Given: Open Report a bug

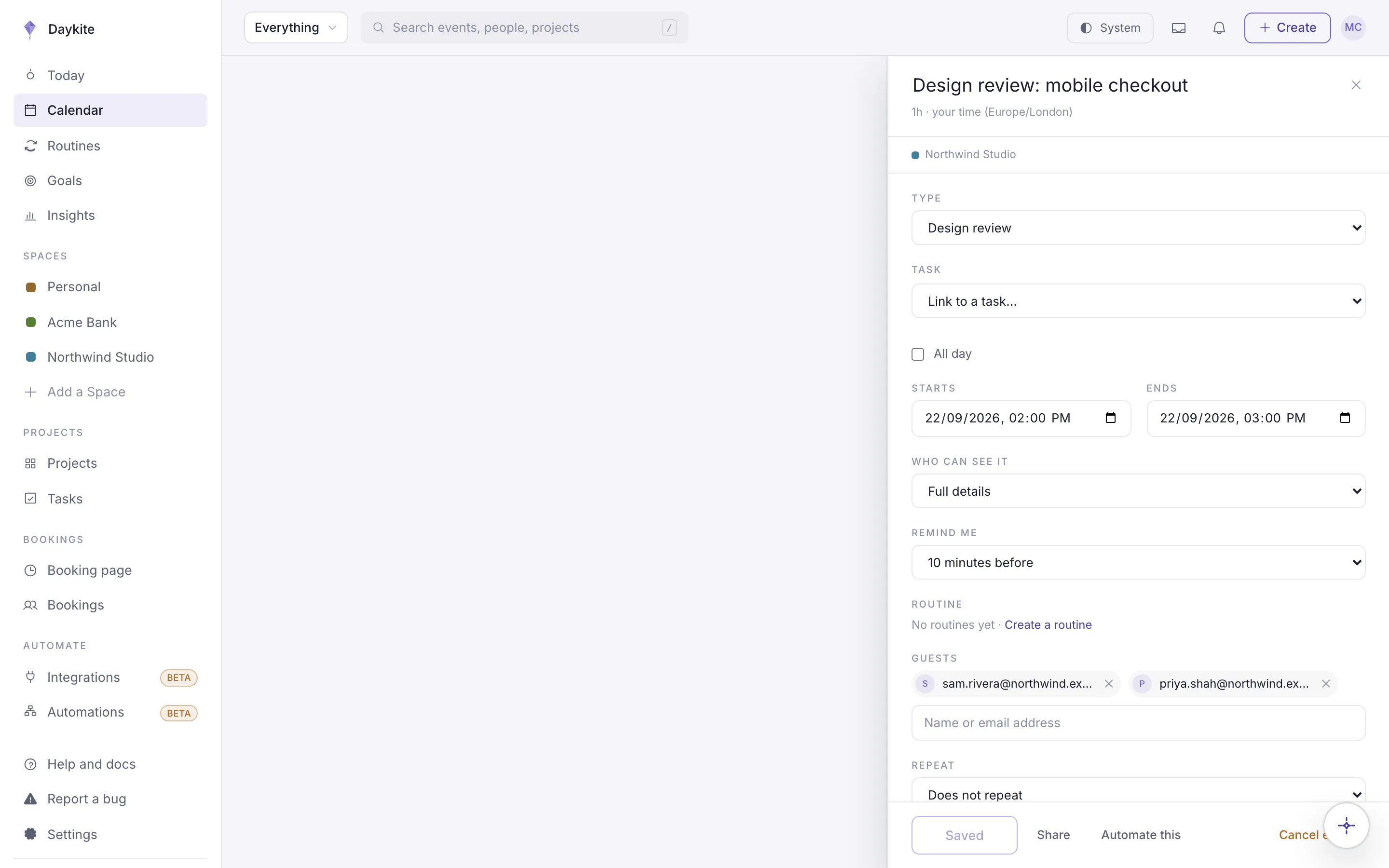Looking at the screenshot, I should [x=110, y=799].
